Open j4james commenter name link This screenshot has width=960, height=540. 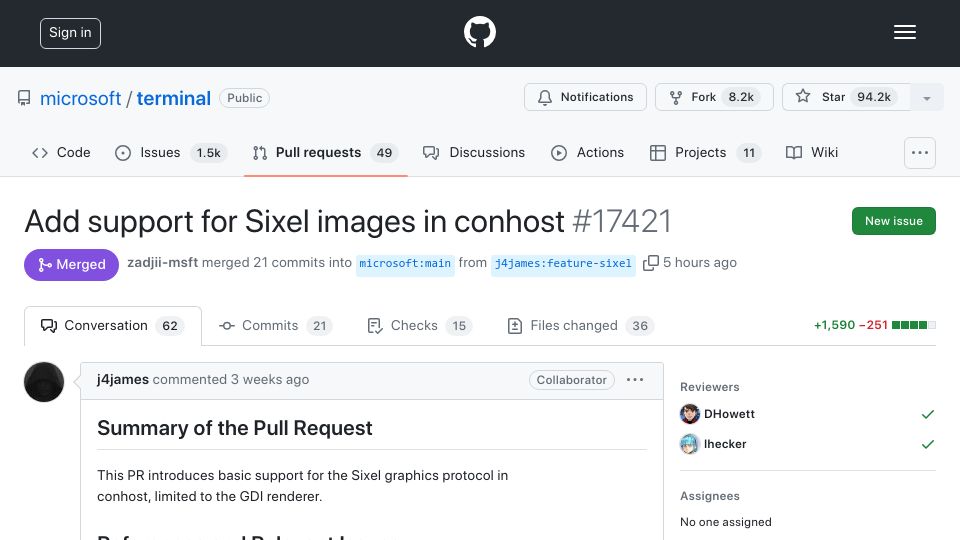(122, 380)
